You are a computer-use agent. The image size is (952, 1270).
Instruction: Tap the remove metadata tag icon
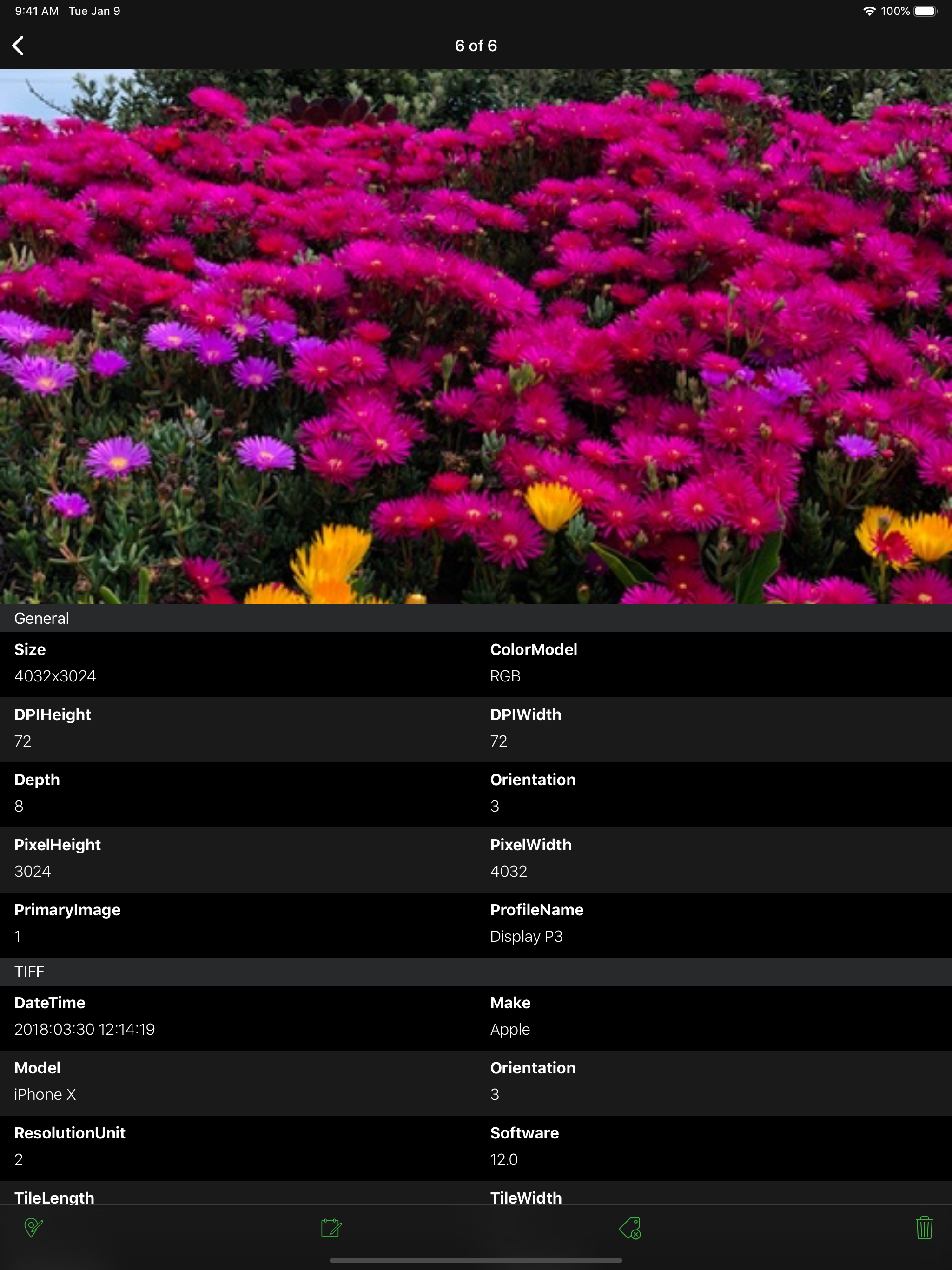point(630,1228)
